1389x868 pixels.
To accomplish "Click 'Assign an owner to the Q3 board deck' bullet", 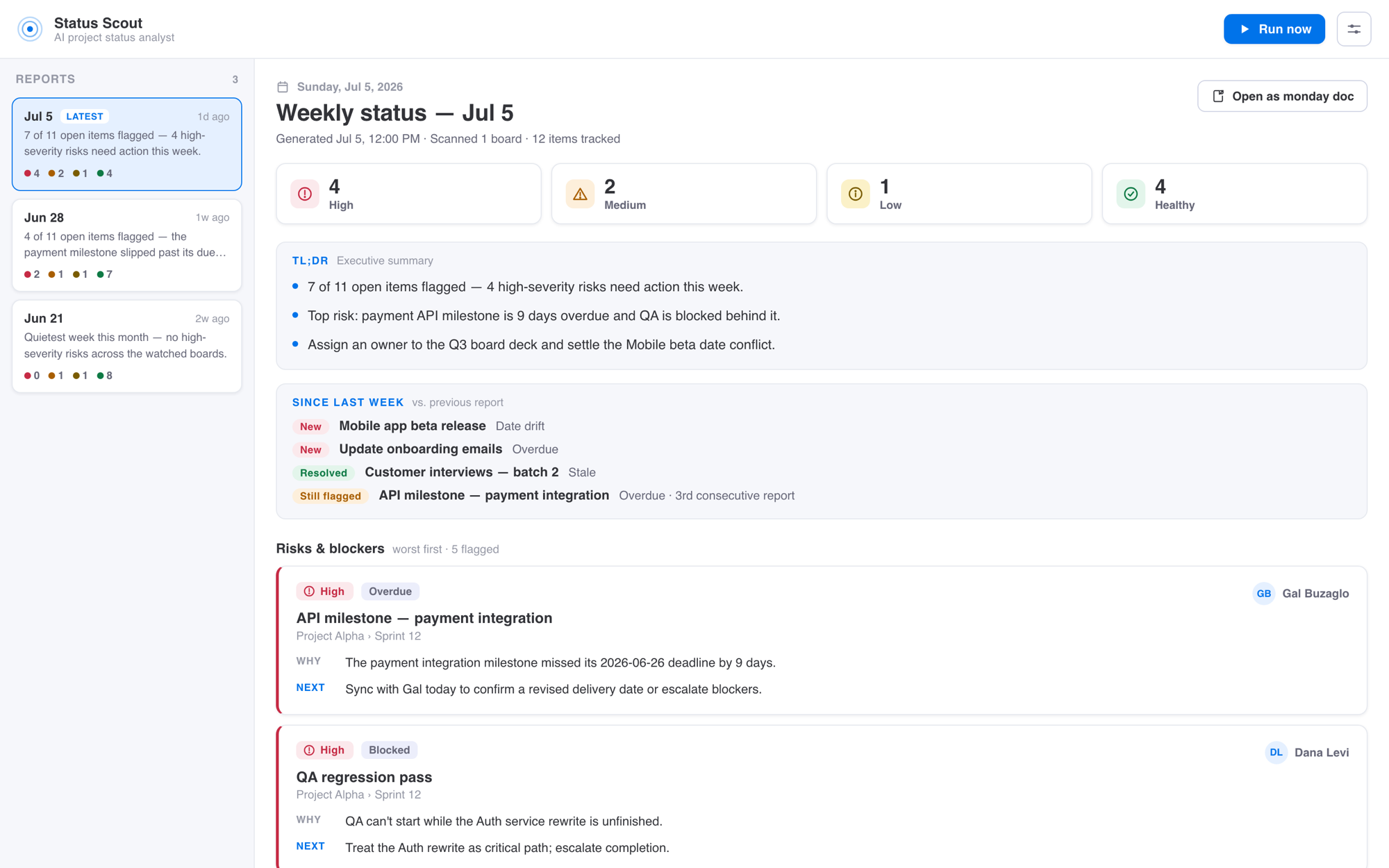I will 541,344.
